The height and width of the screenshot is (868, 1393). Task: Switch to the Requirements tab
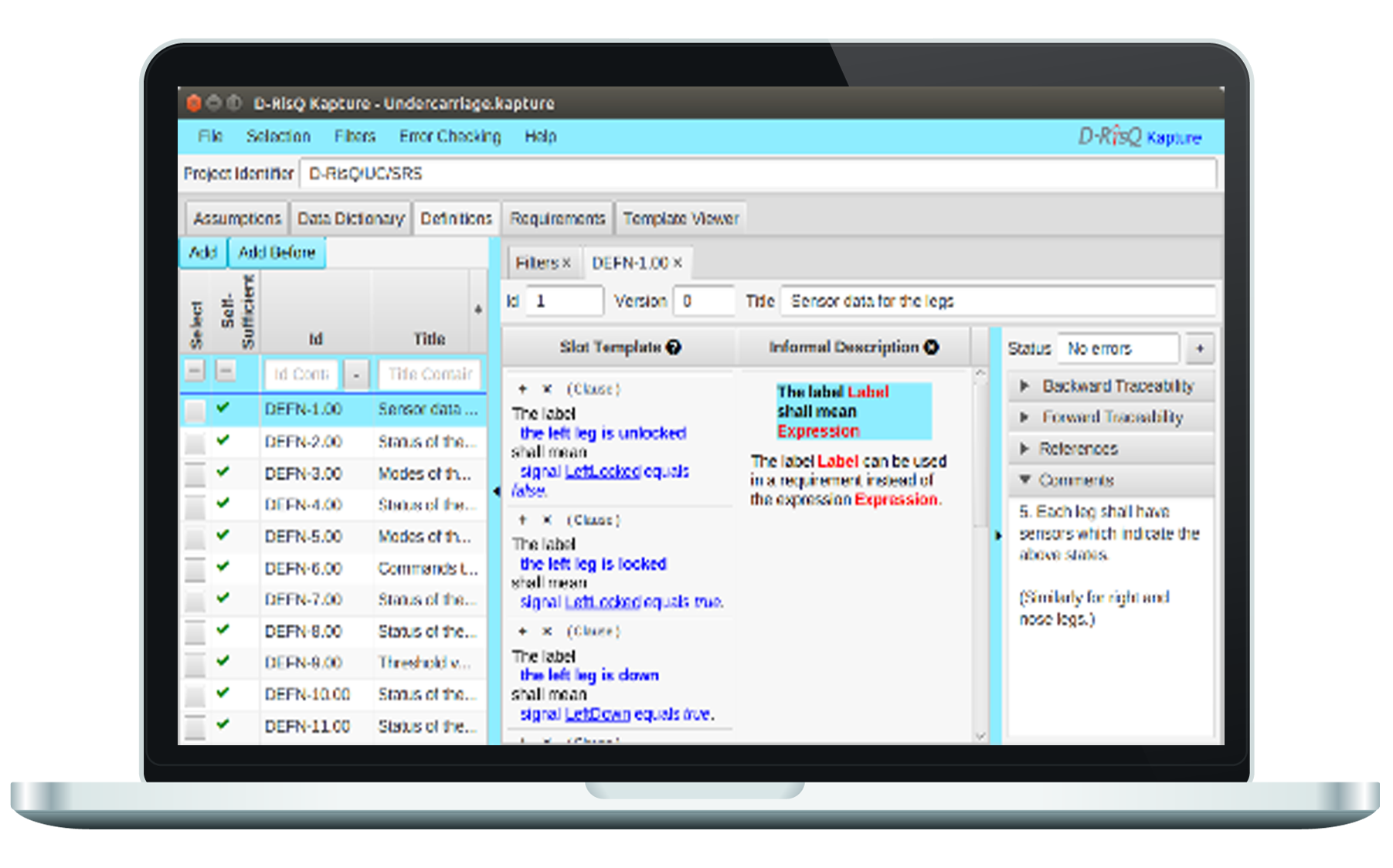pyautogui.click(x=557, y=219)
